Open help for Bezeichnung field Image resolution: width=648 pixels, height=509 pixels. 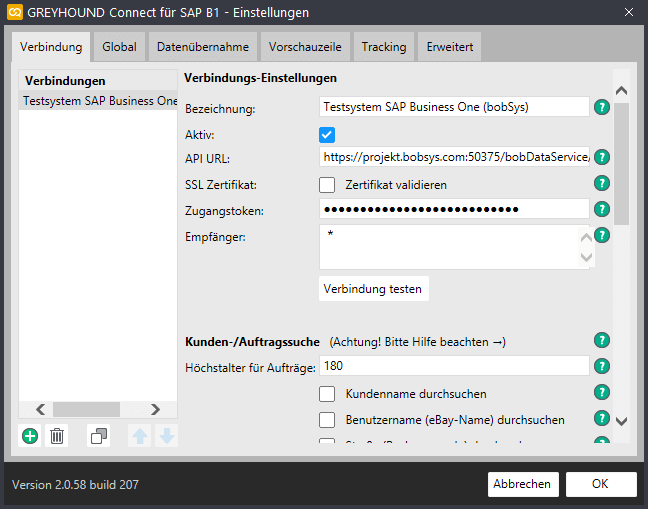pos(602,107)
